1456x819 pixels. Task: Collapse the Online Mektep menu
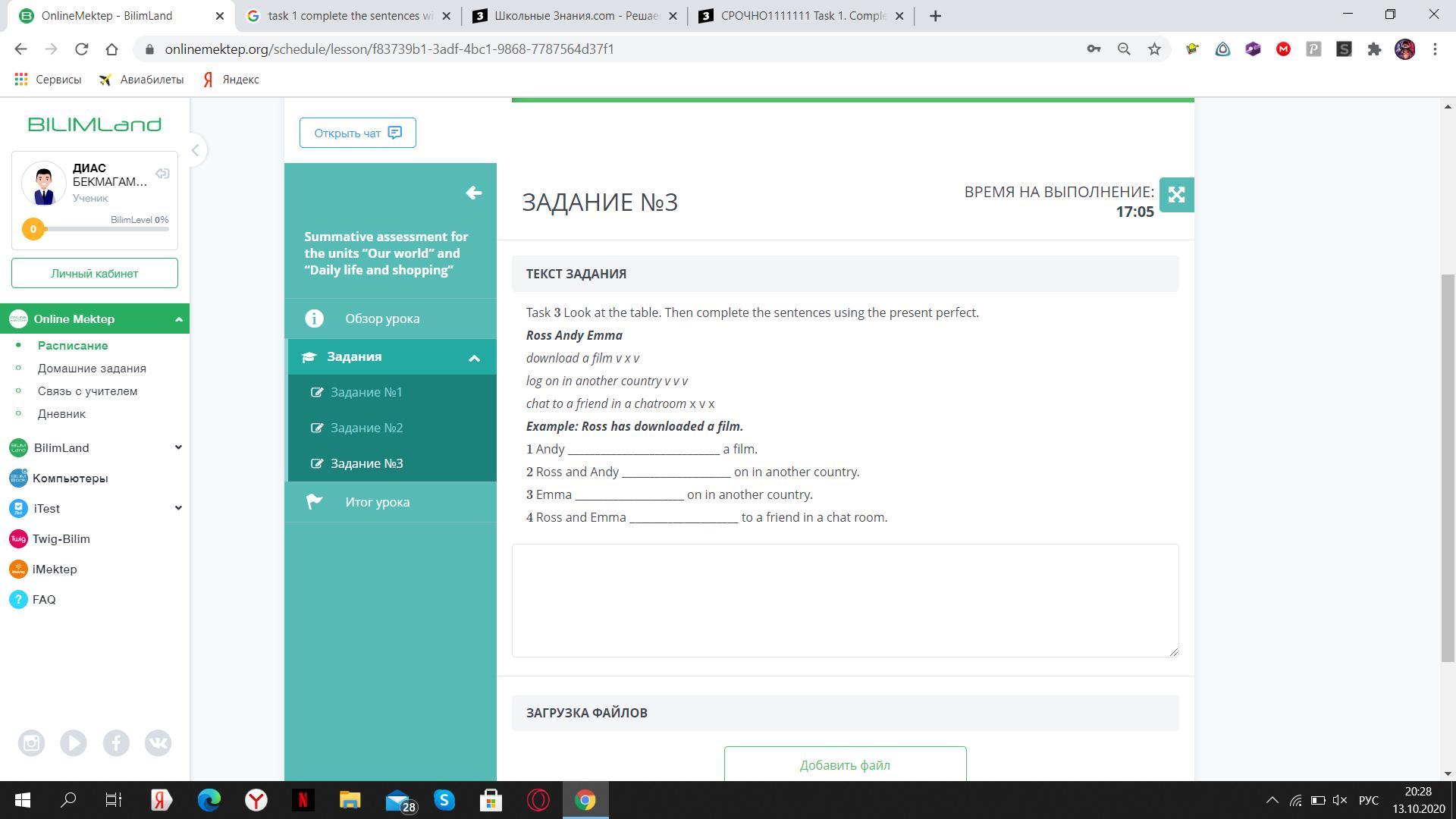click(x=178, y=319)
